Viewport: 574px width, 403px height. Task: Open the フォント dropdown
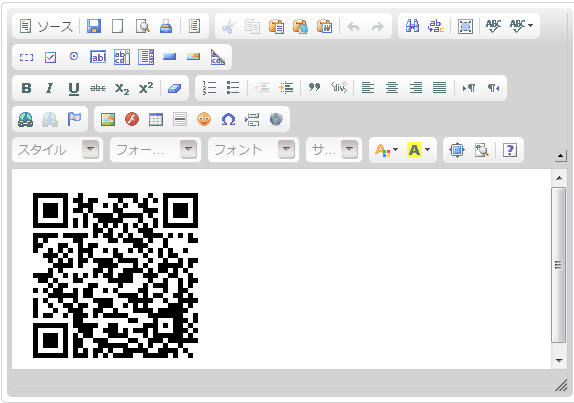pos(253,150)
